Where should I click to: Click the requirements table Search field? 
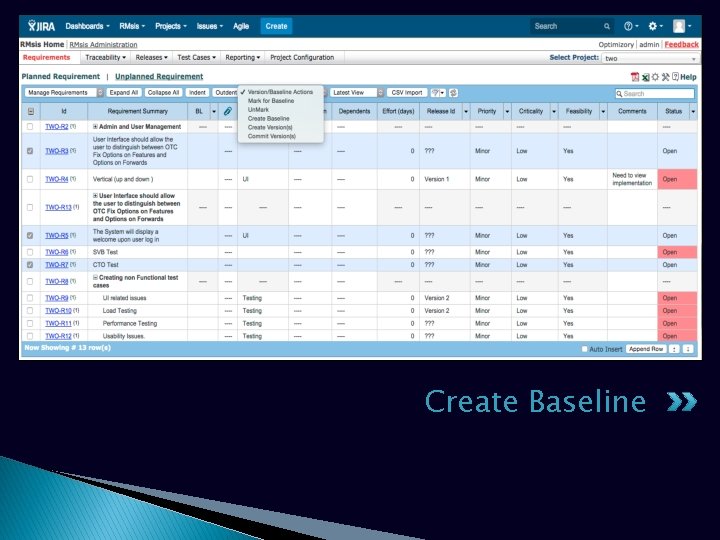[x=655, y=94]
